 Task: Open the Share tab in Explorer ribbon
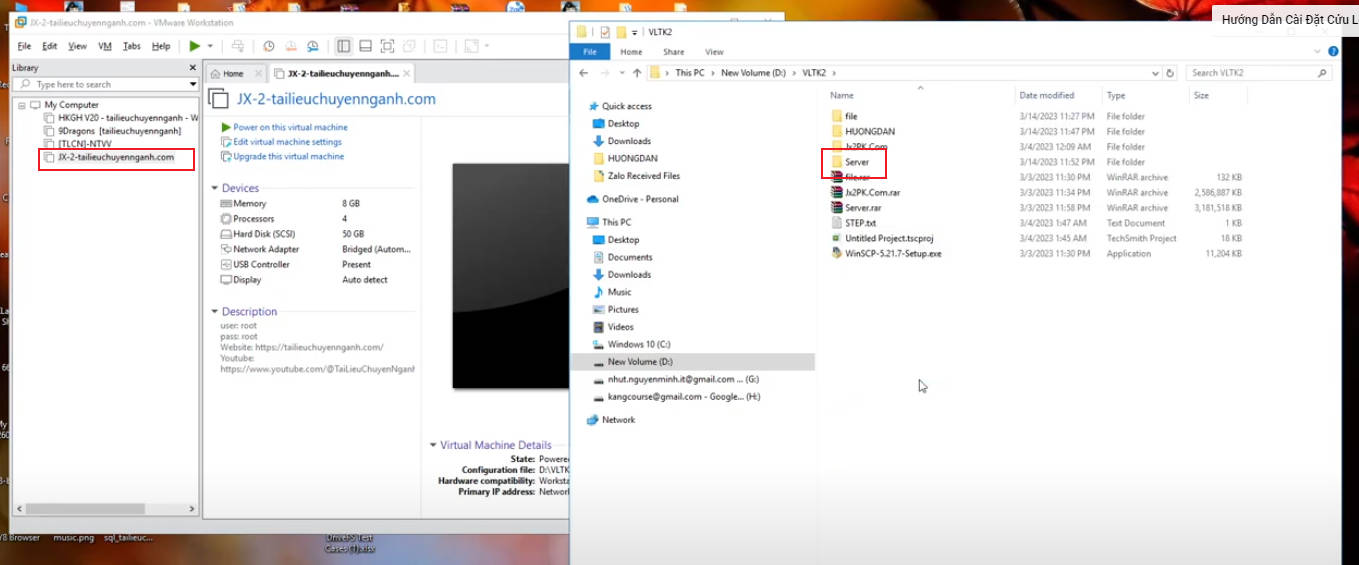[673, 52]
